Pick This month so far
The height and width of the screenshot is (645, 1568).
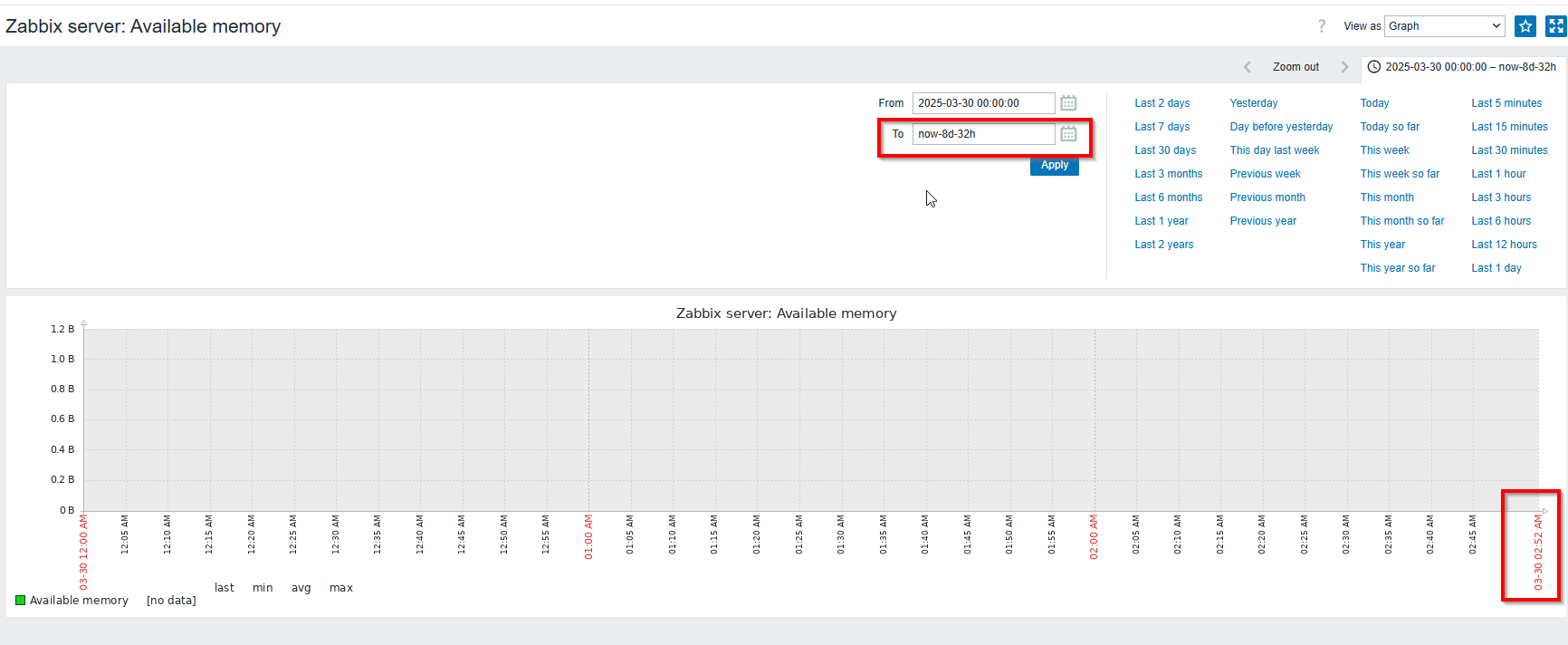tap(1402, 221)
